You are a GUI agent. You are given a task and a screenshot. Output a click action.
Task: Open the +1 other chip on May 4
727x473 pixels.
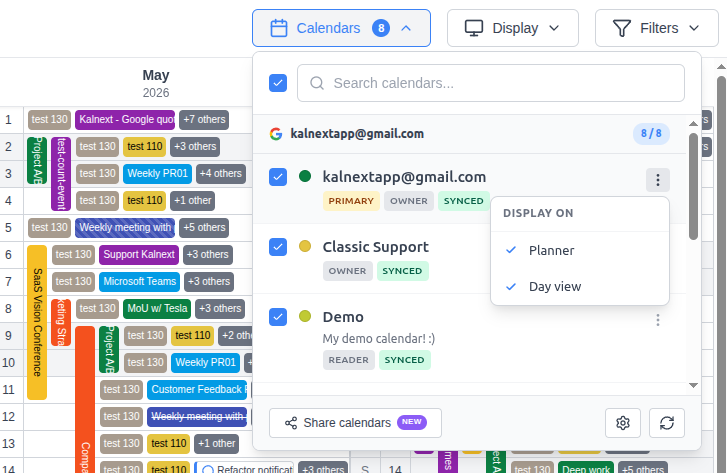point(192,200)
